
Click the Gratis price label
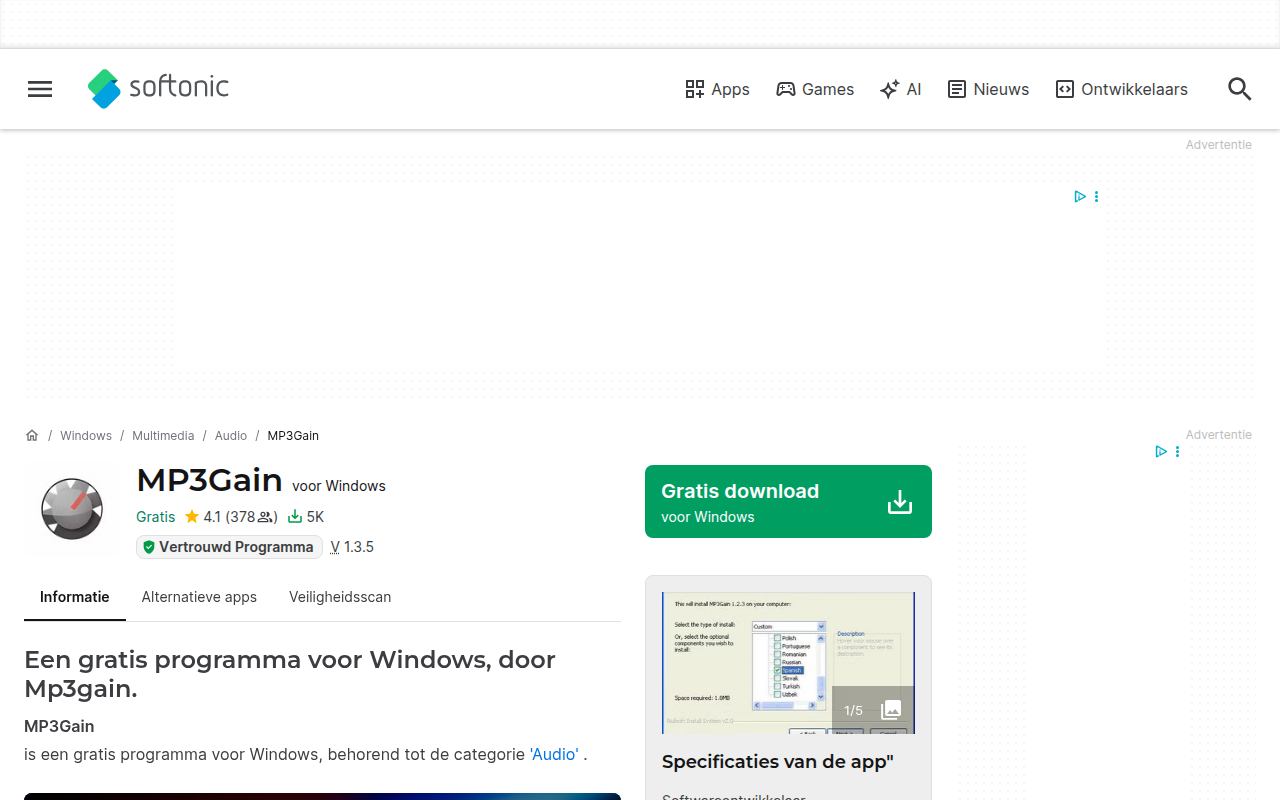click(x=156, y=517)
